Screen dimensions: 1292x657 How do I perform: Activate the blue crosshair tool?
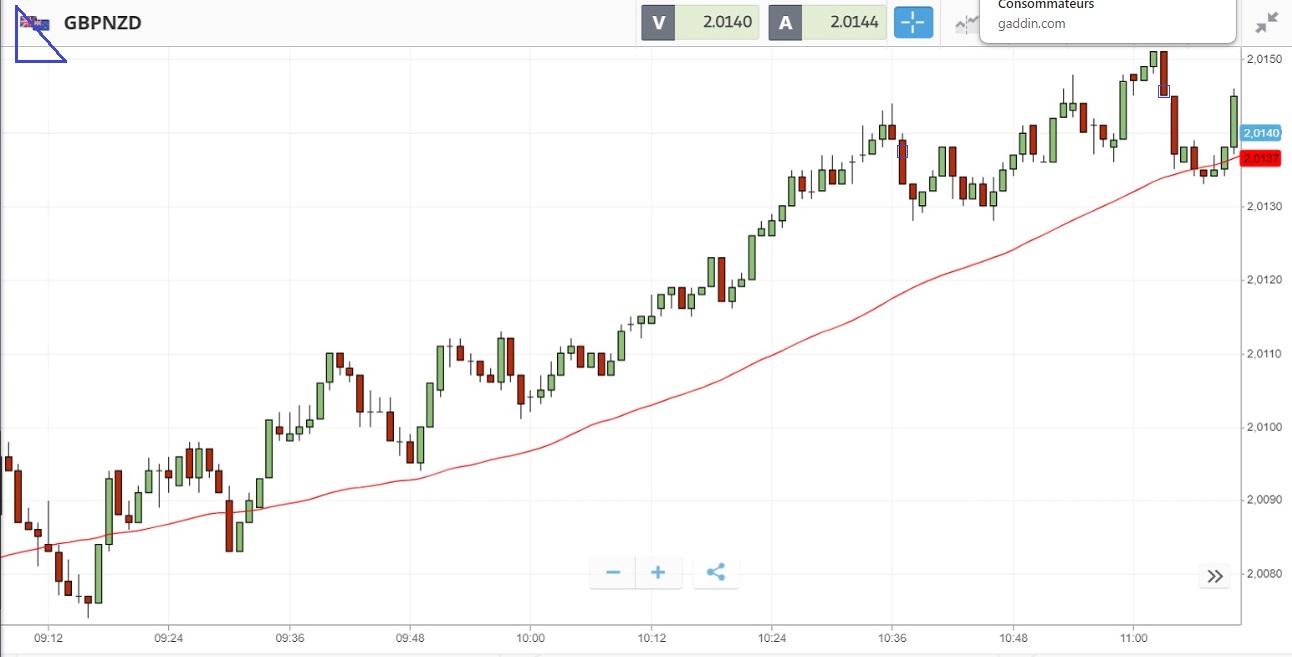913,22
